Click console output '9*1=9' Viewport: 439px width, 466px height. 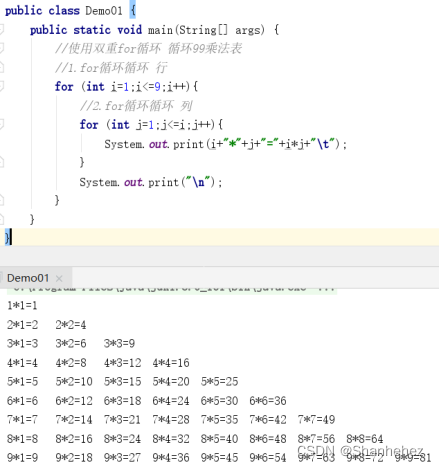pos(22,457)
